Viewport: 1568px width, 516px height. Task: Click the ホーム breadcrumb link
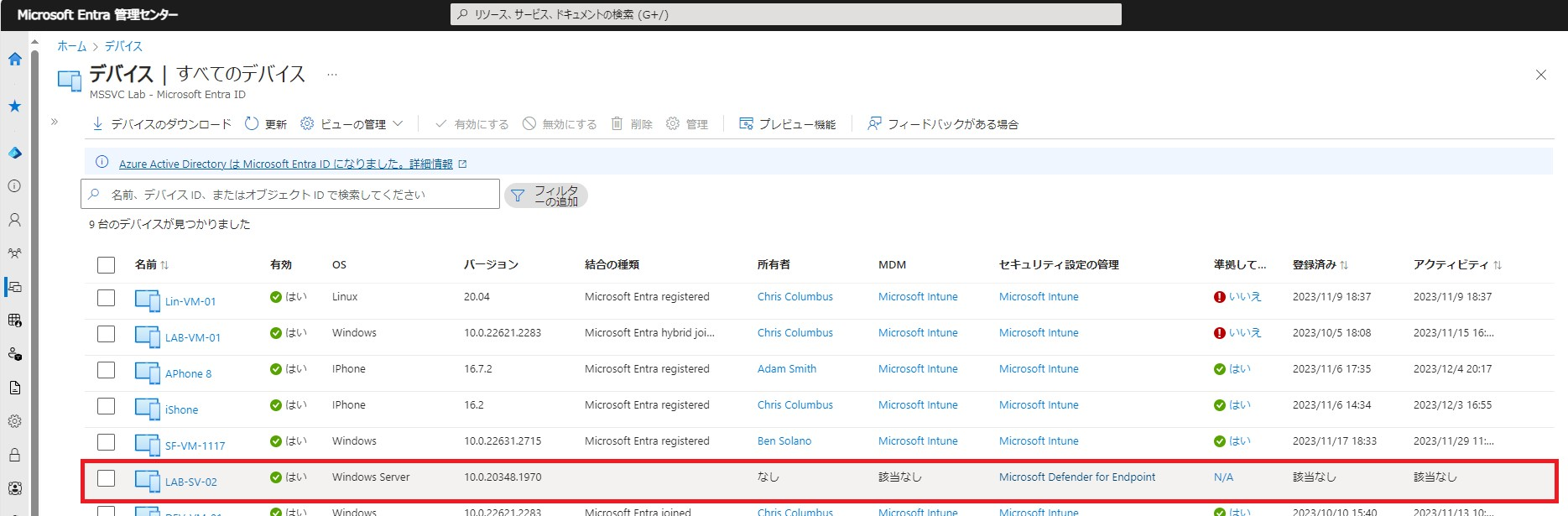[72, 46]
